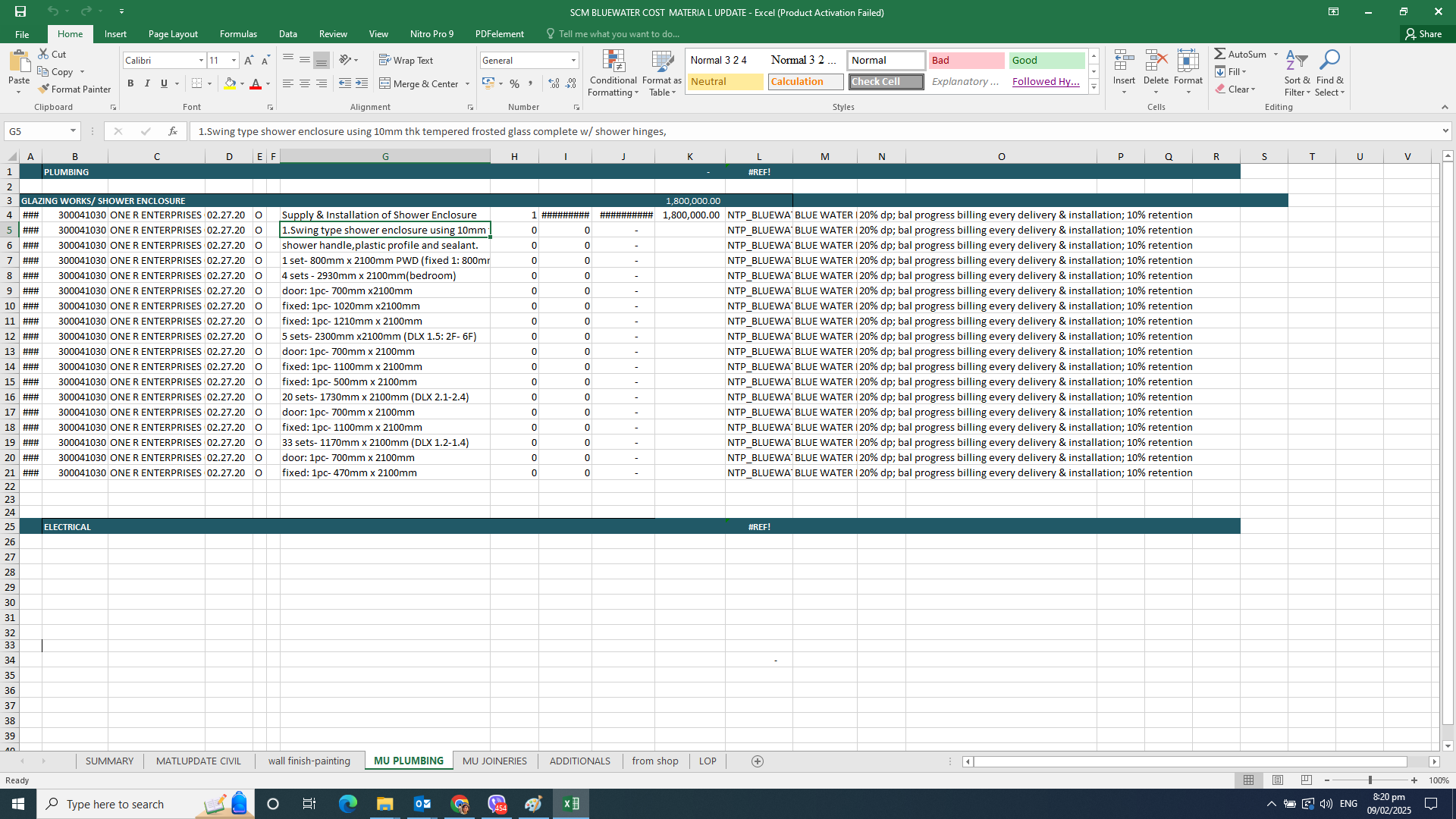Open Excel from the Windows taskbar

(571, 804)
